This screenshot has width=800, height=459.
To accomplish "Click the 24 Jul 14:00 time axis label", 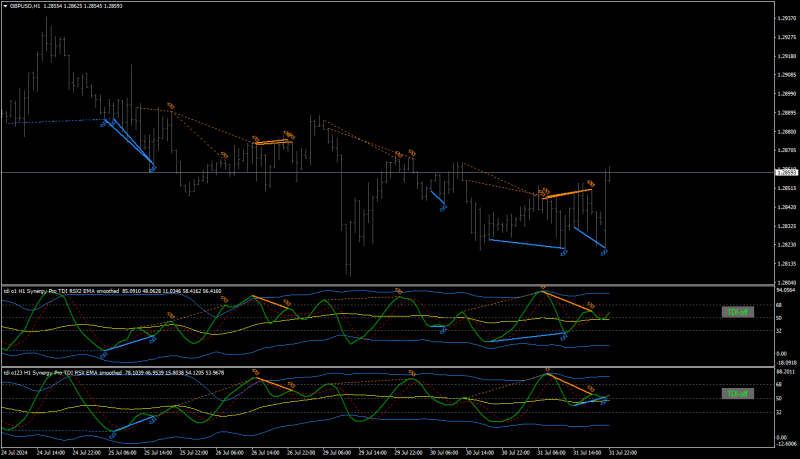I will (50, 452).
